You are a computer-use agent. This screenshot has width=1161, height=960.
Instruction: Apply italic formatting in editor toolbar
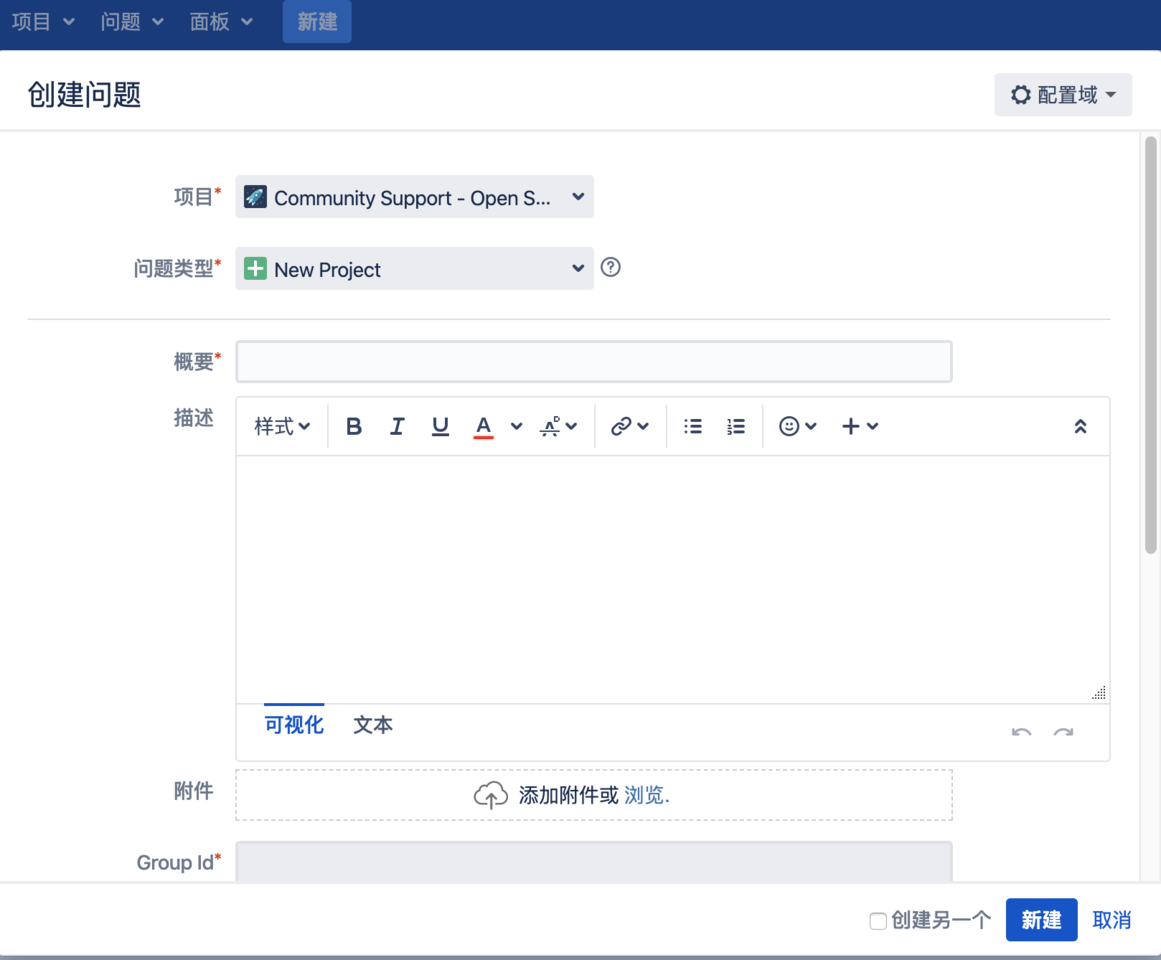pos(397,426)
